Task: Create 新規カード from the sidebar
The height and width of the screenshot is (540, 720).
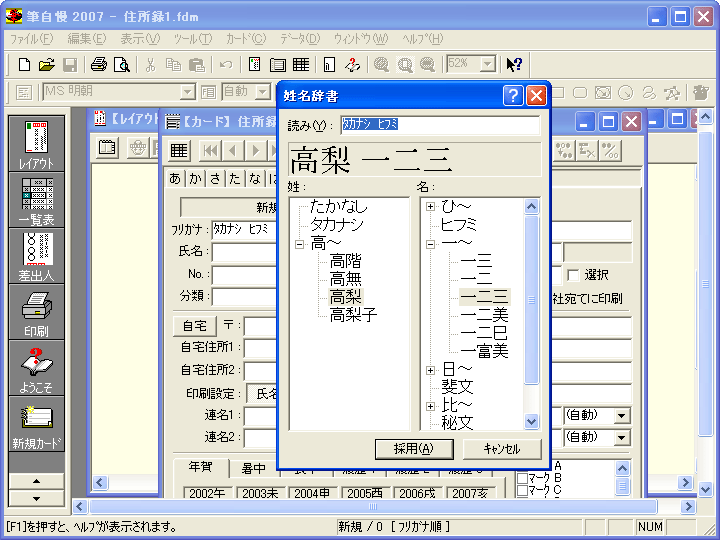Action: [36, 424]
